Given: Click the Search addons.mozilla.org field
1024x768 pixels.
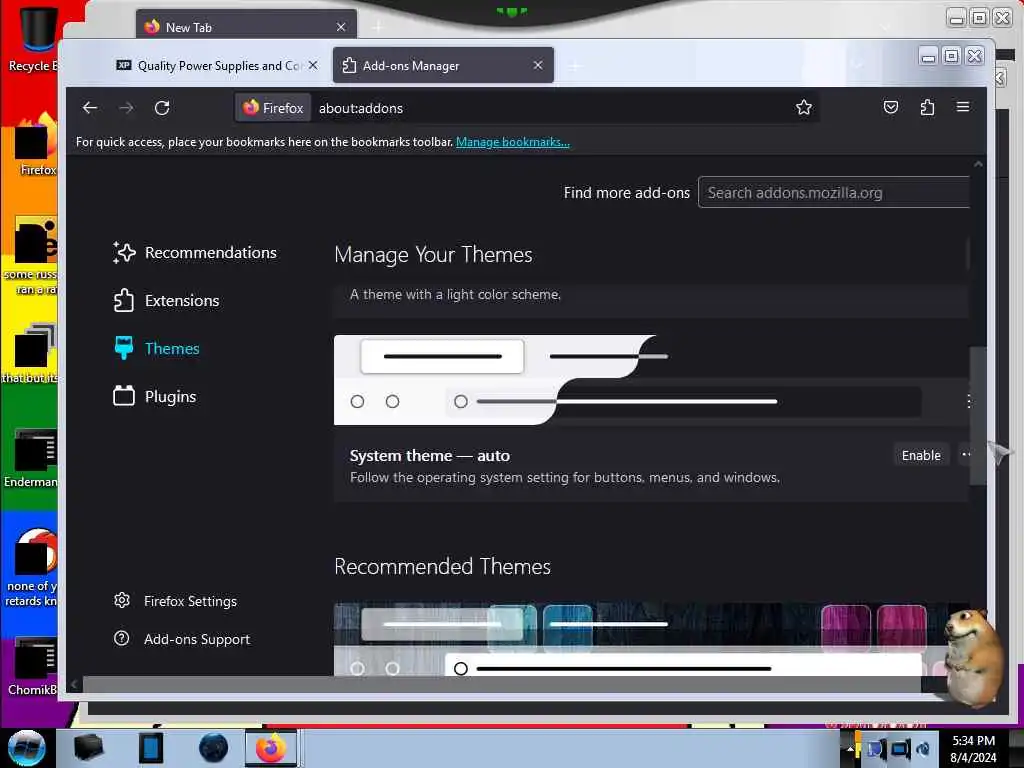Looking at the screenshot, I should 833,193.
